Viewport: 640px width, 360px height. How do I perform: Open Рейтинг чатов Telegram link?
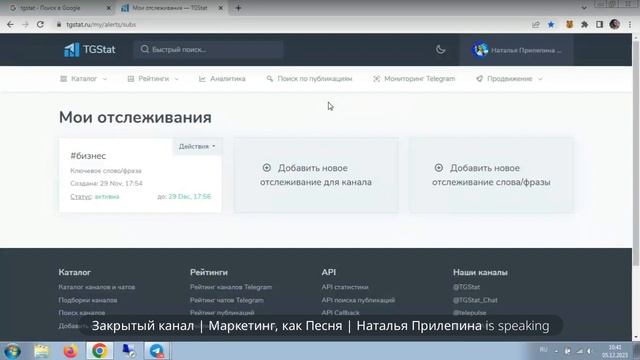click(x=227, y=300)
